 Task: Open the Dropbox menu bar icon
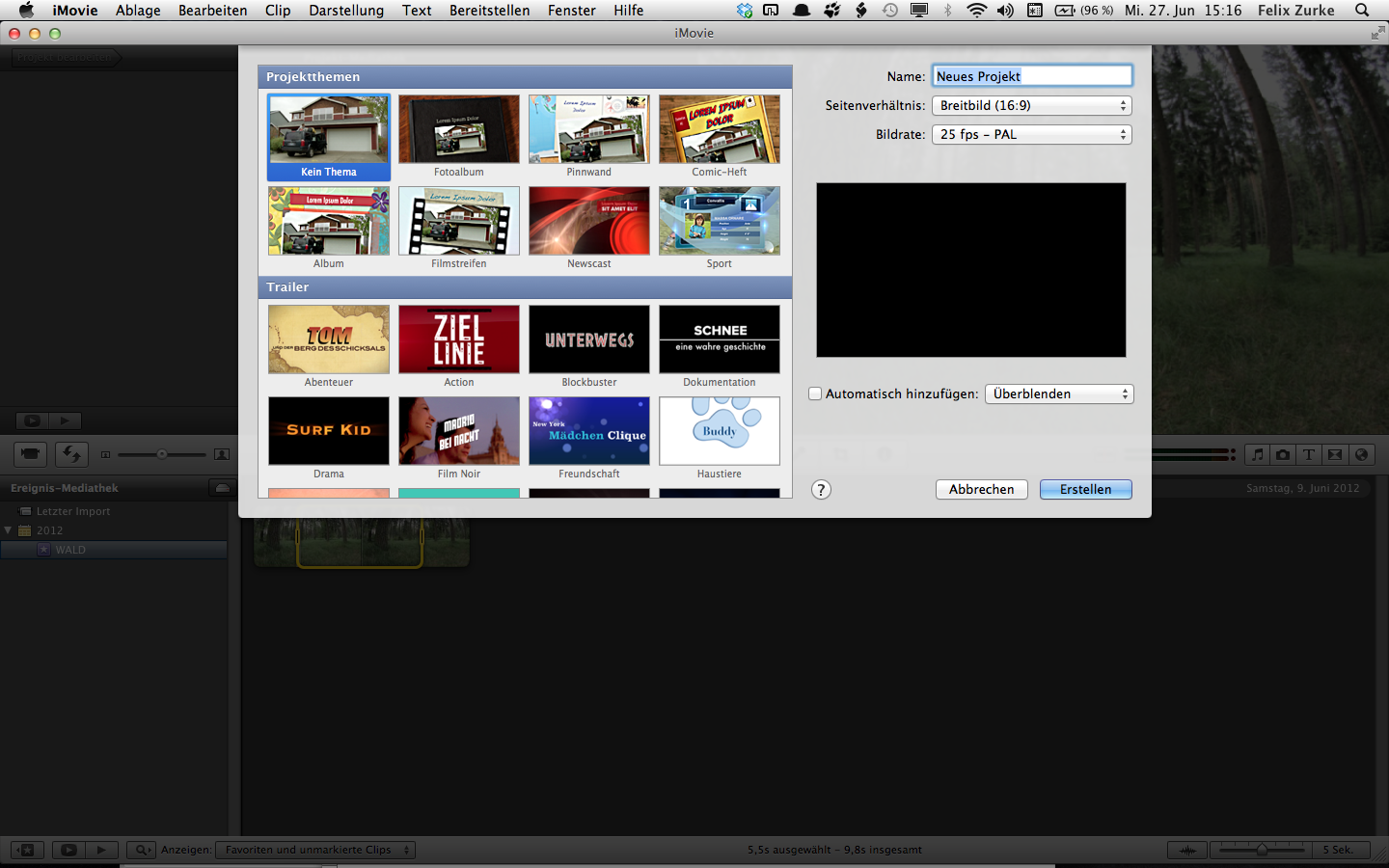745,11
